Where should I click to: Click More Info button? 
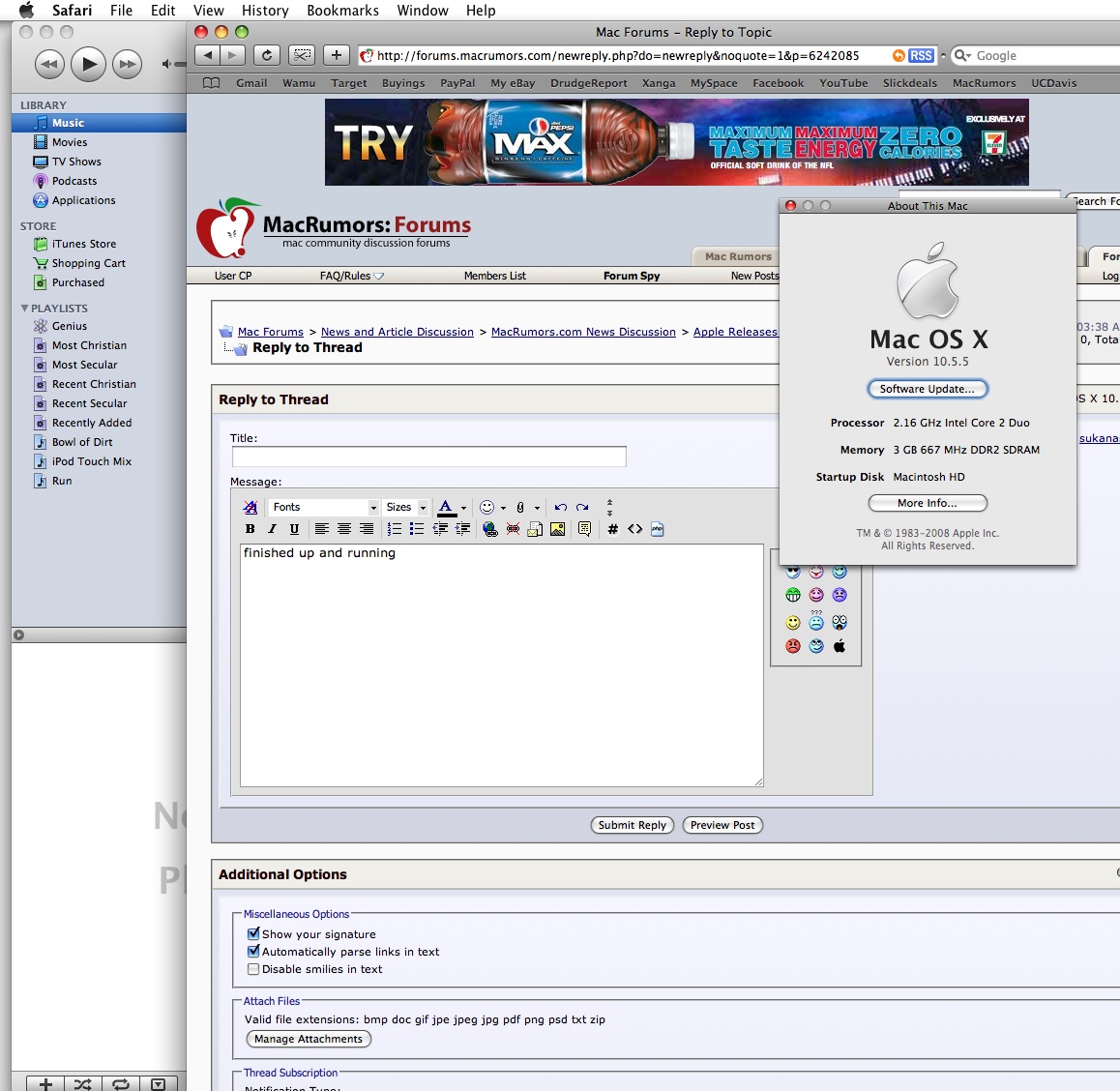click(x=928, y=503)
